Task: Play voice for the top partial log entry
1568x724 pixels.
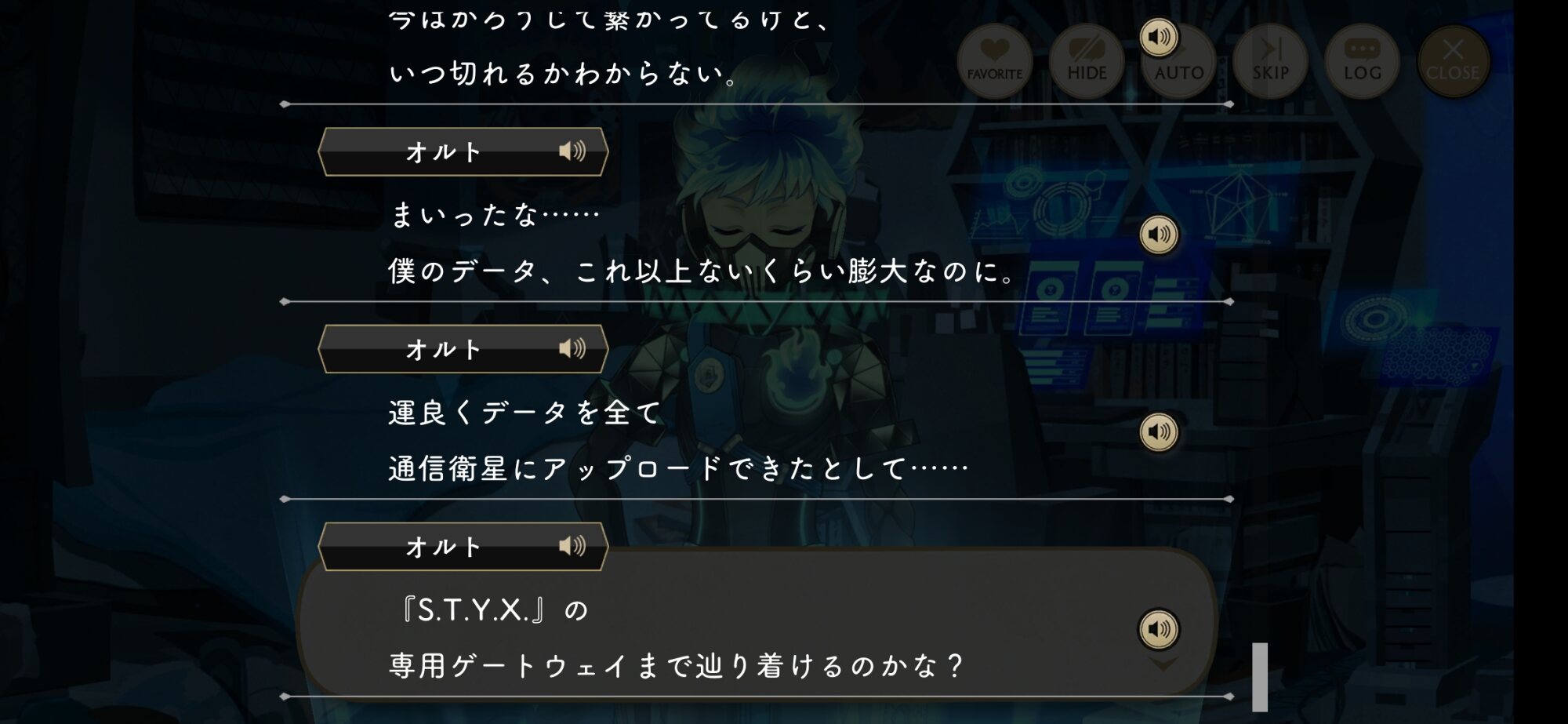Action: pos(1159,37)
